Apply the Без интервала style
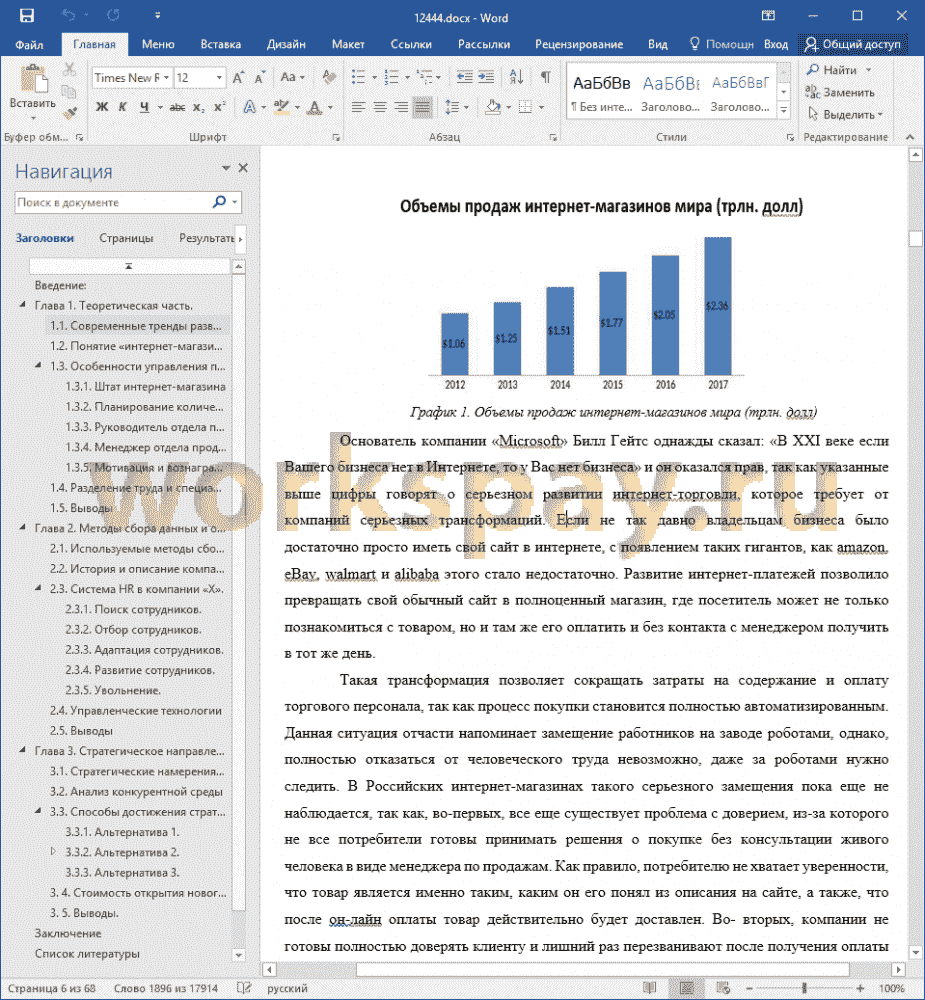This screenshot has width=925, height=1000. pos(602,92)
